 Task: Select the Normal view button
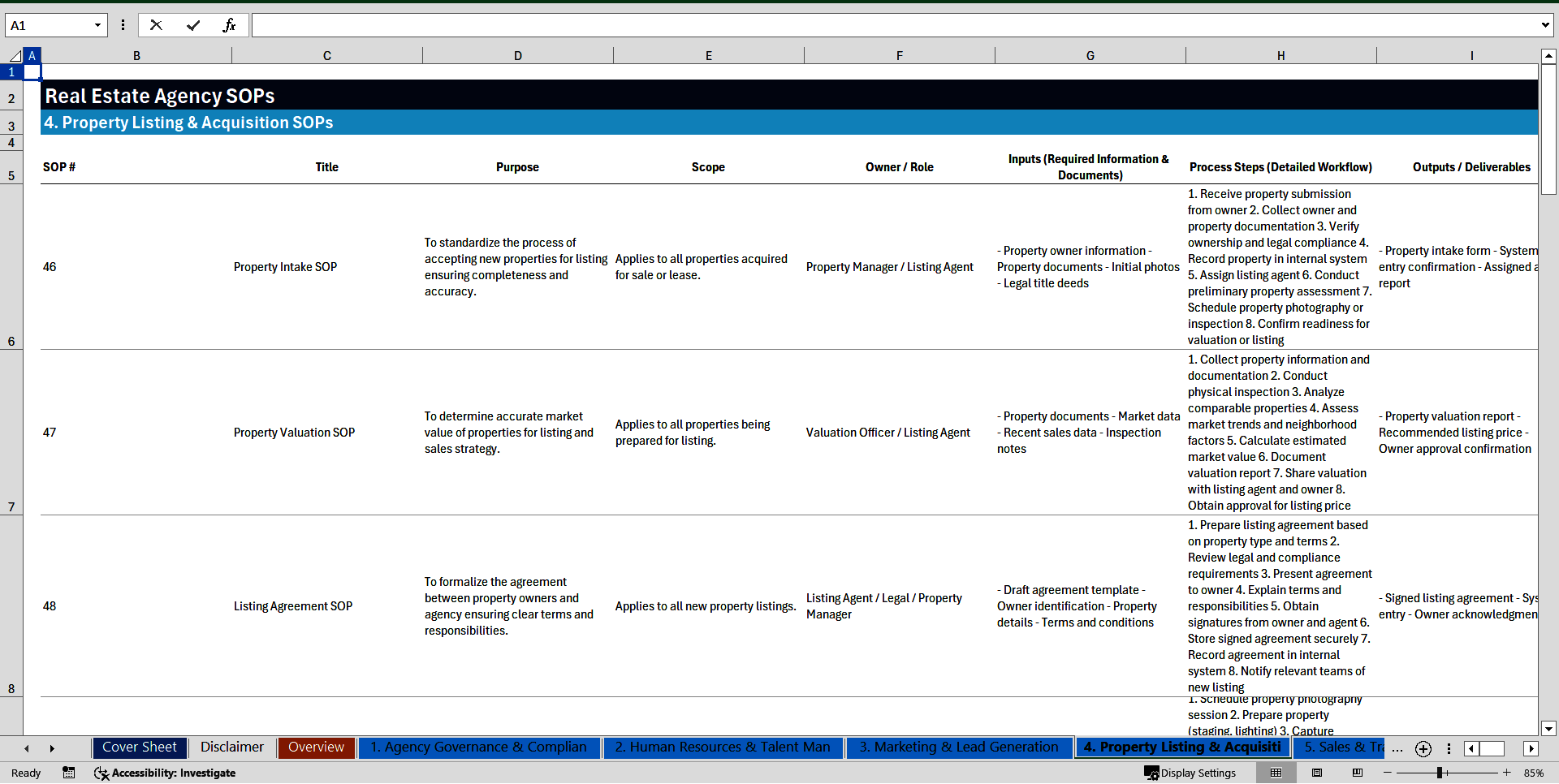(x=1276, y=773)
